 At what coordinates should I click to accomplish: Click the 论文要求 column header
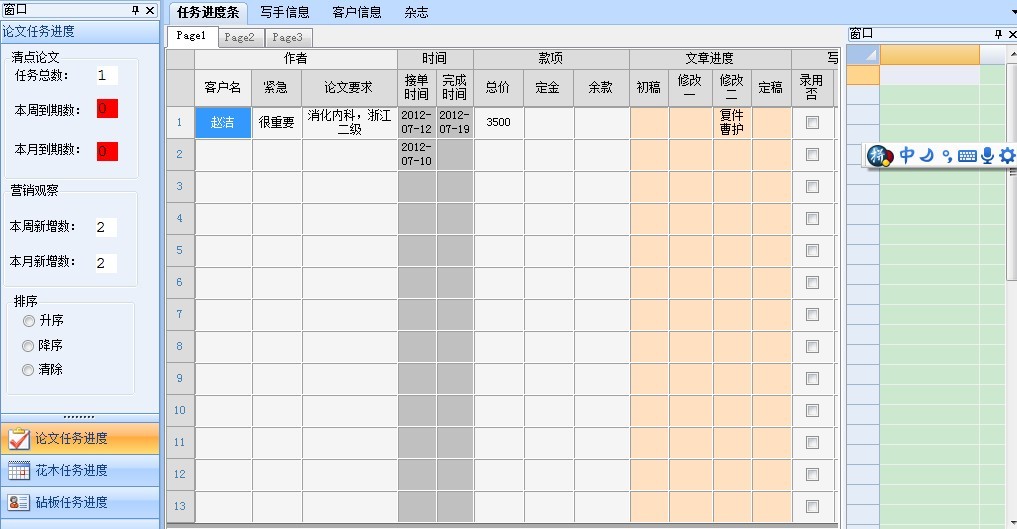point(349,88)
